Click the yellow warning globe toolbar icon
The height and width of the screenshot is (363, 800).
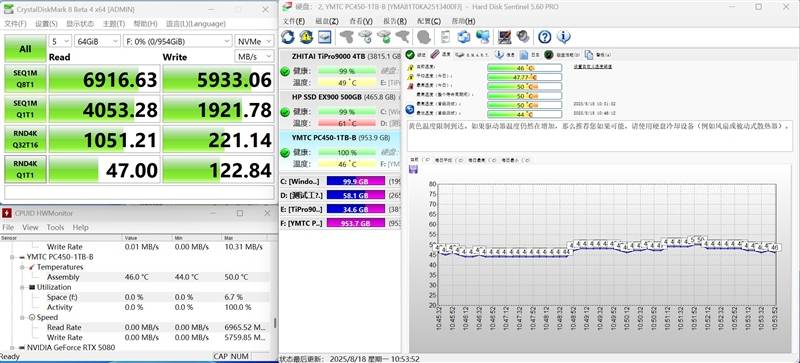click(306, 37)
